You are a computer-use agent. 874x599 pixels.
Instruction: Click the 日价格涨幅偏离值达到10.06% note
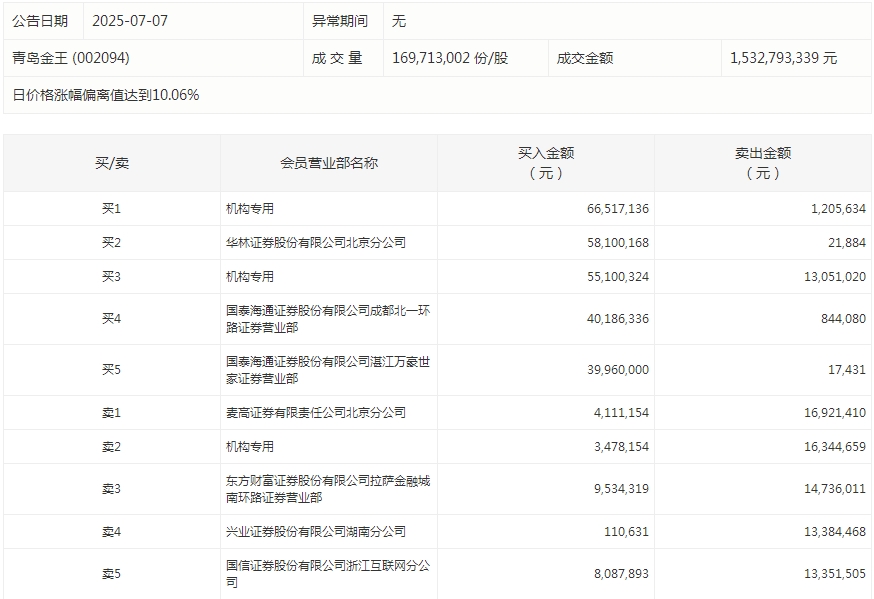tap(106, 95)
